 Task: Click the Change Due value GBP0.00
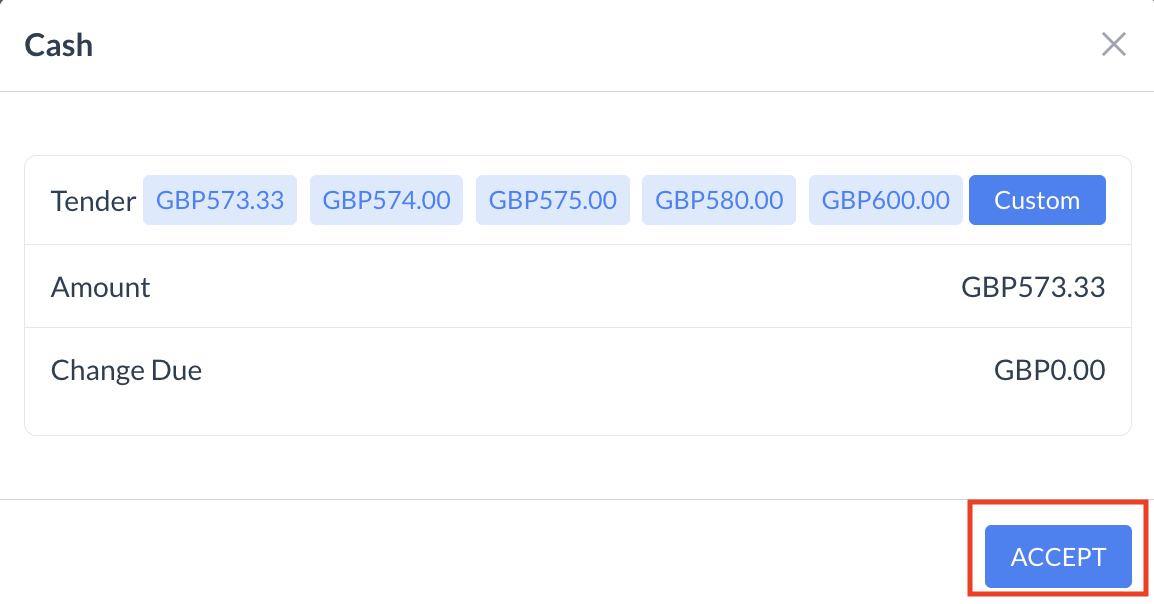[x=1049, y=371]
